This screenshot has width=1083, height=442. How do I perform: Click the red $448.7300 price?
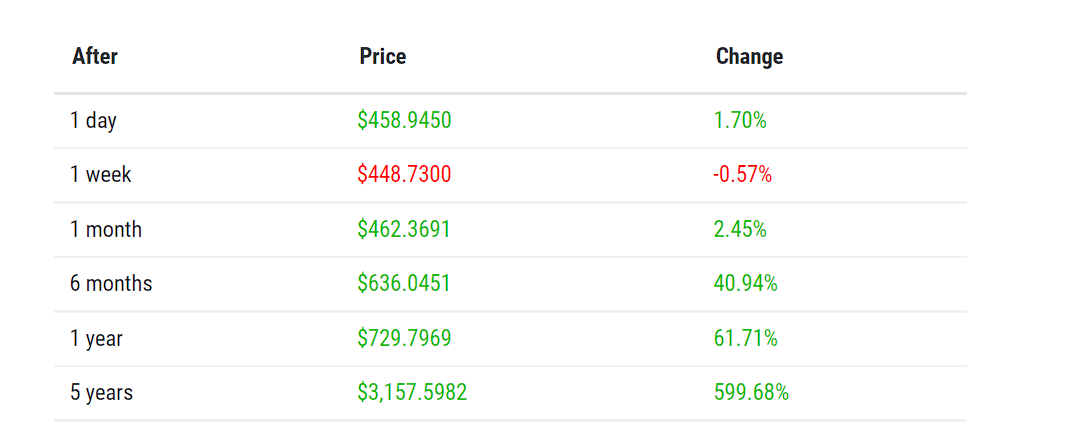[x=405, y=175]
